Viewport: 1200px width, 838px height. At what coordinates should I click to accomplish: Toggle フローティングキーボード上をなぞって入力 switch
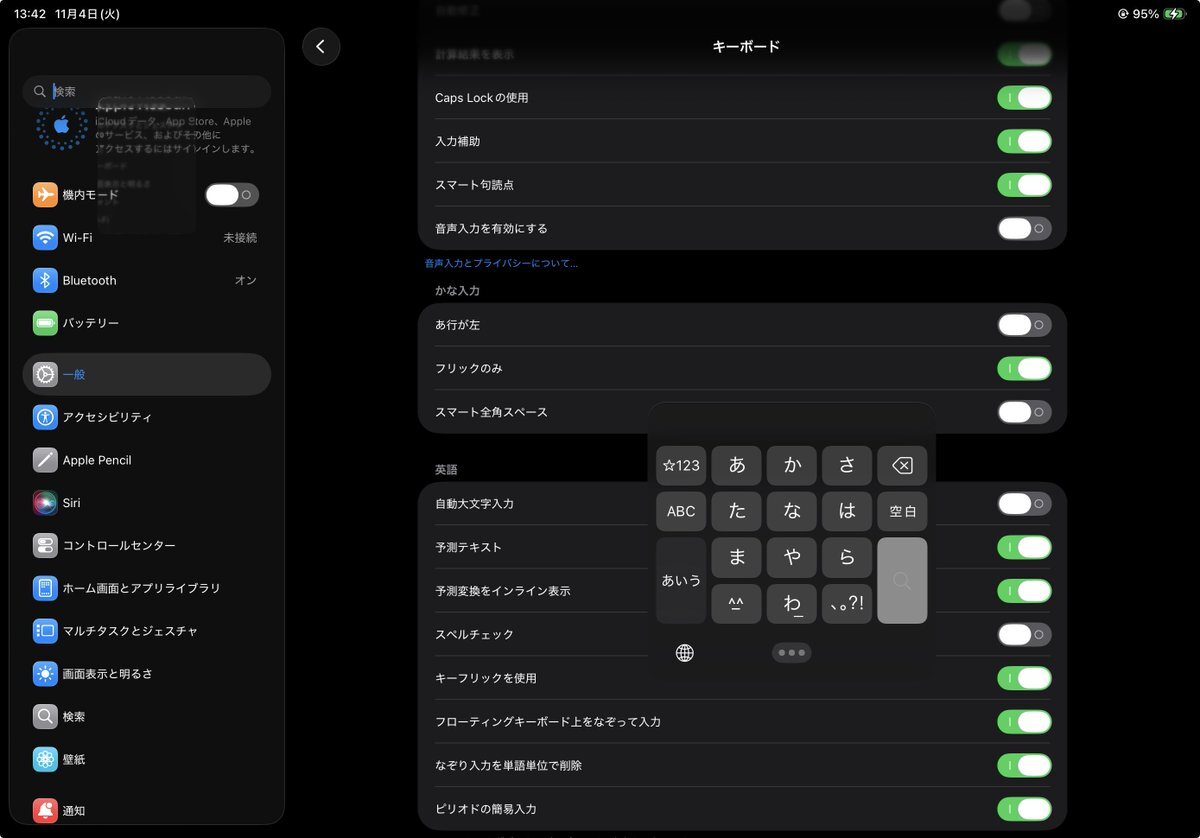click(x=1024, y=722)
